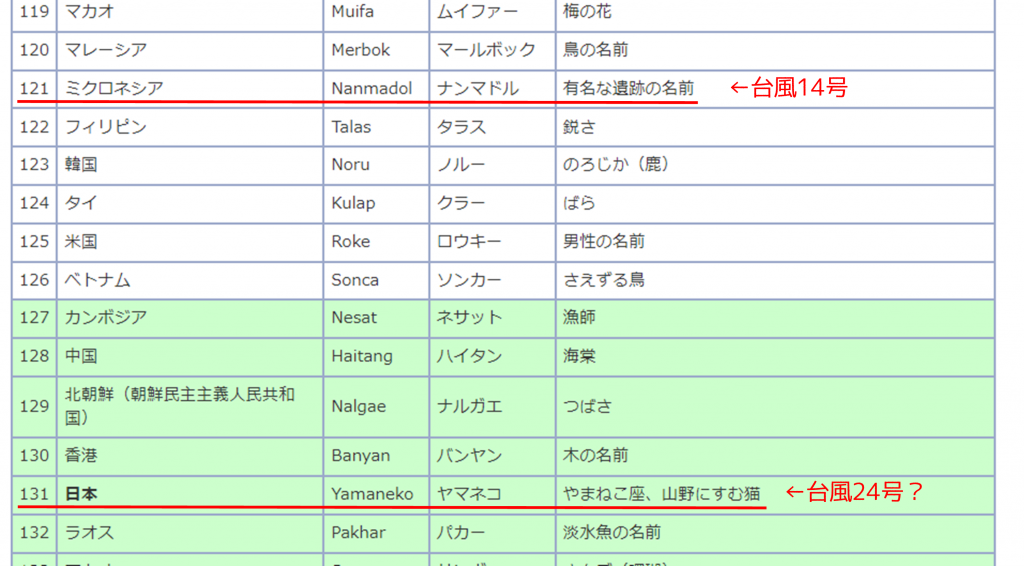Click the Muifa name cell

pos(354,12)
